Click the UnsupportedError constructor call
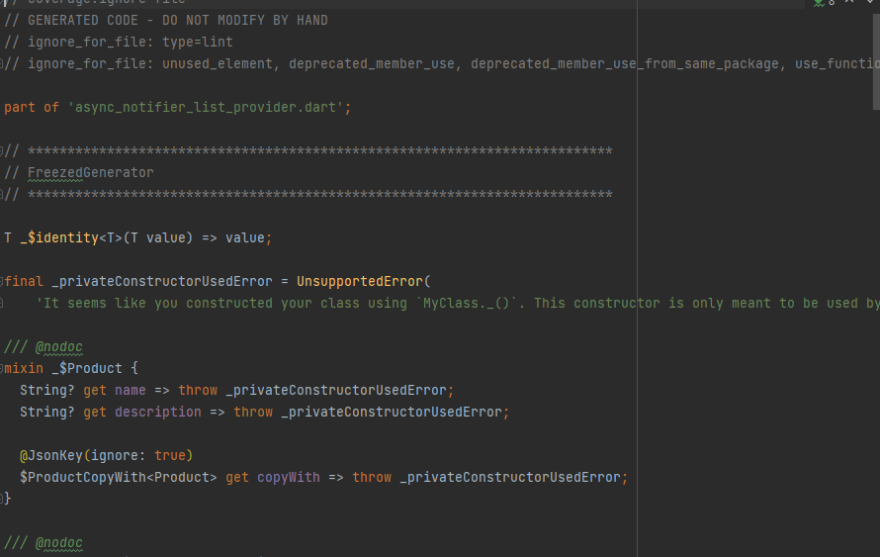The width and height of the screenshot is (880, 557). point(359,281)
